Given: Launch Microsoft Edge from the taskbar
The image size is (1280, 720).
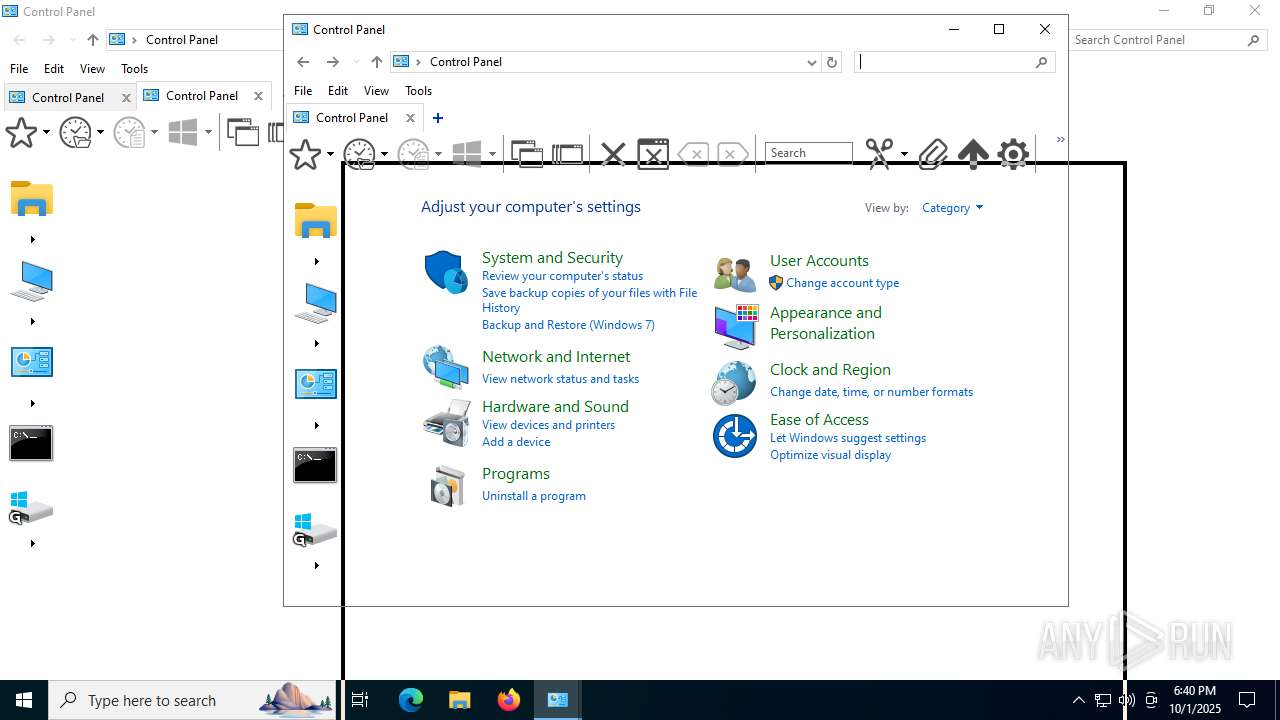Looking at the screenshot, I should [411, 700].
